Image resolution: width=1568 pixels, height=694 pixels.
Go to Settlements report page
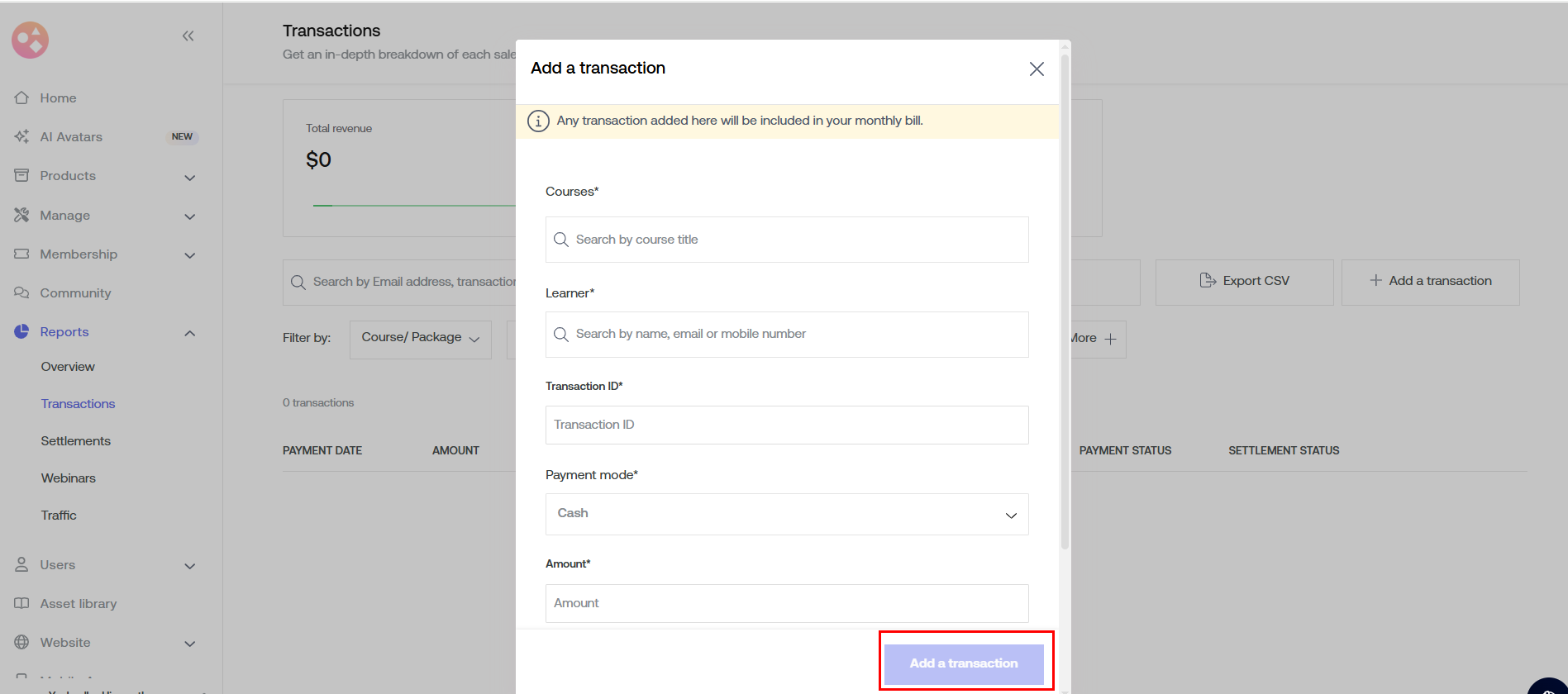[76, 440]
